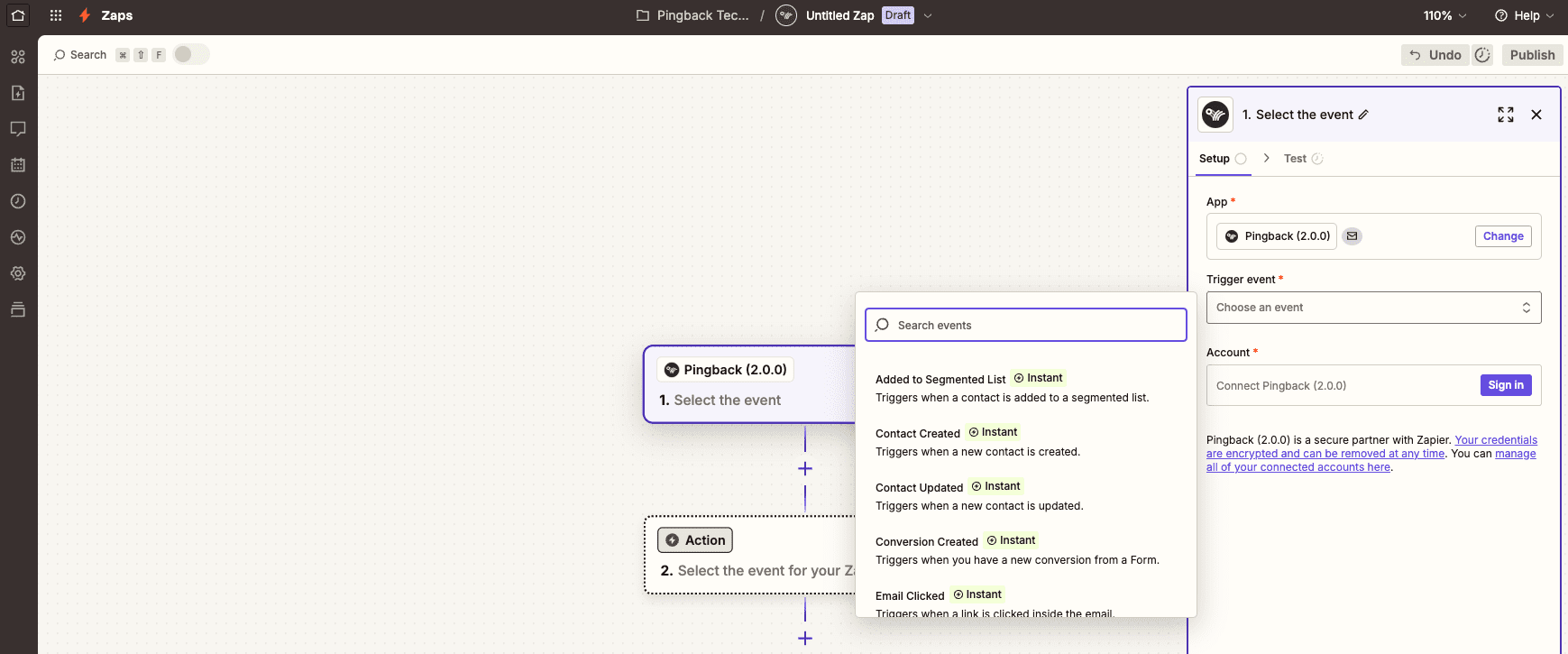Screen dimensions: 1568x654
Task: Switch to the Test tab
Action: [1303, 159]
